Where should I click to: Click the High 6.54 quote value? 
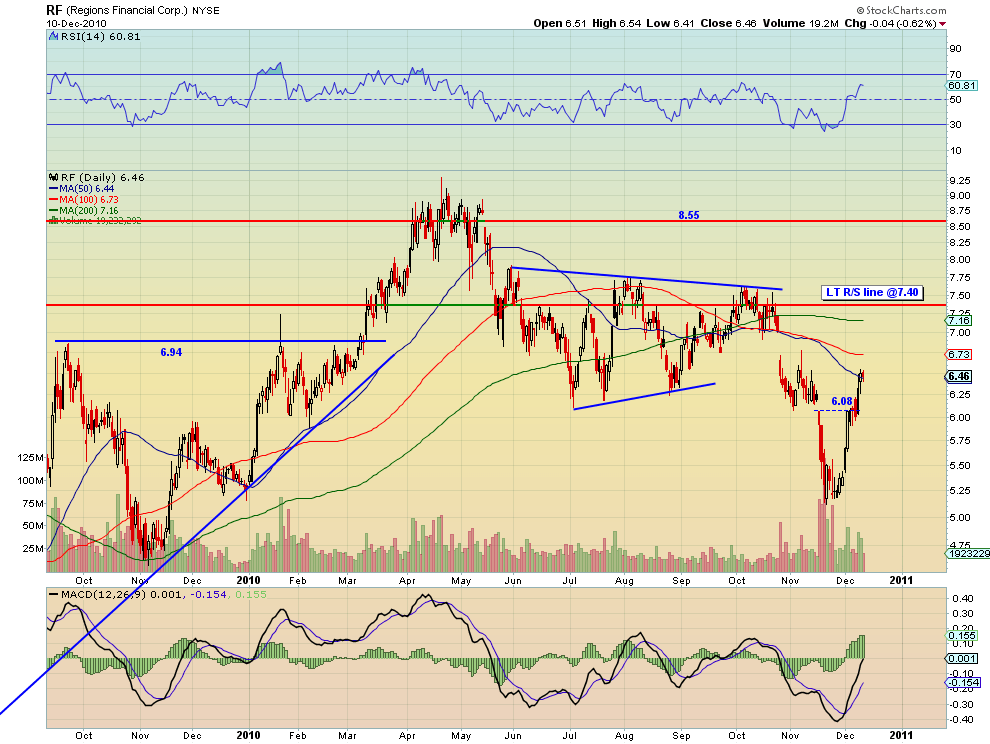pyautogui.click(x=617, y=23)
